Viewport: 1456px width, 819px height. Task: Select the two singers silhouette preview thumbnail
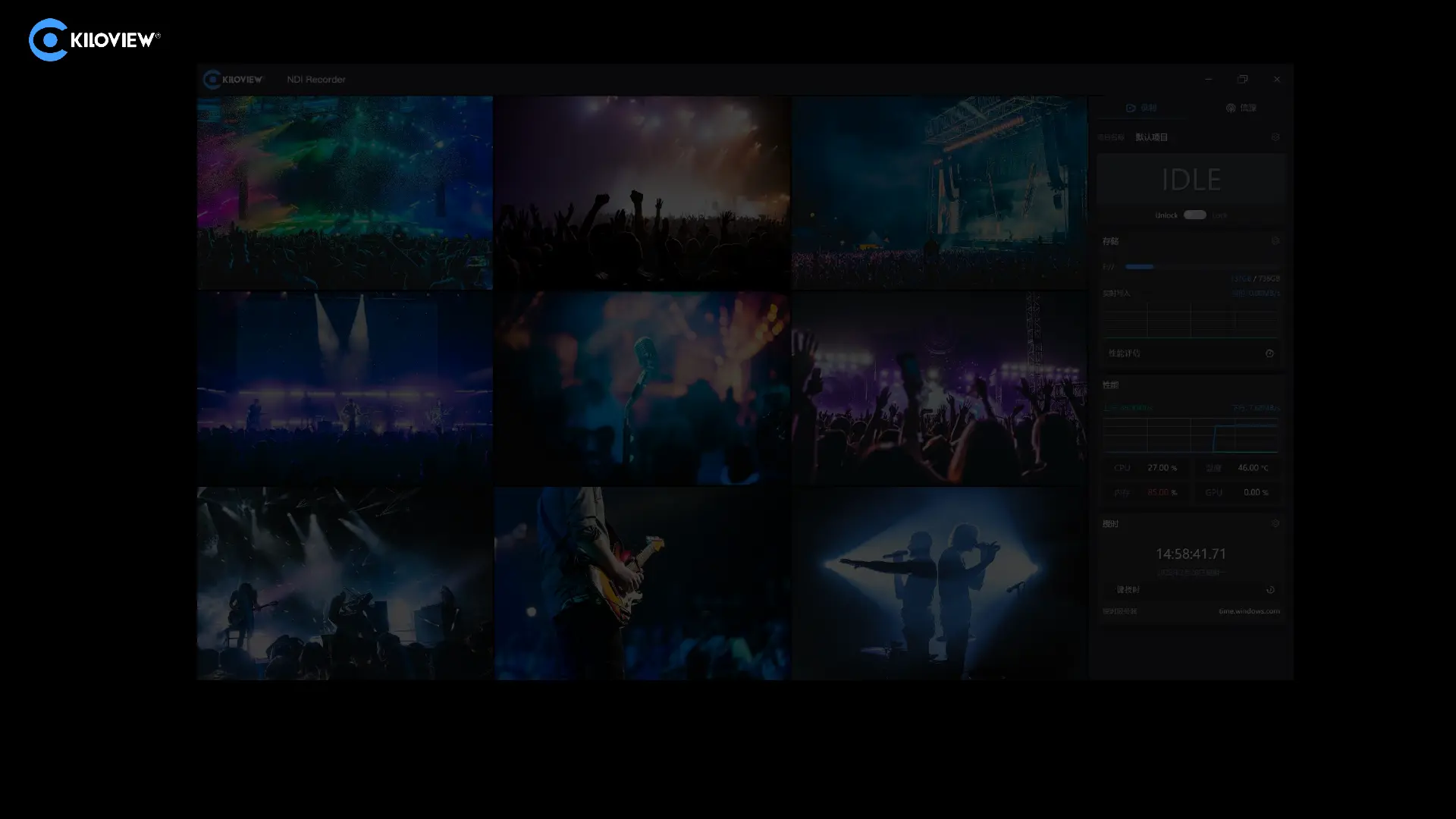coord(939,583)
